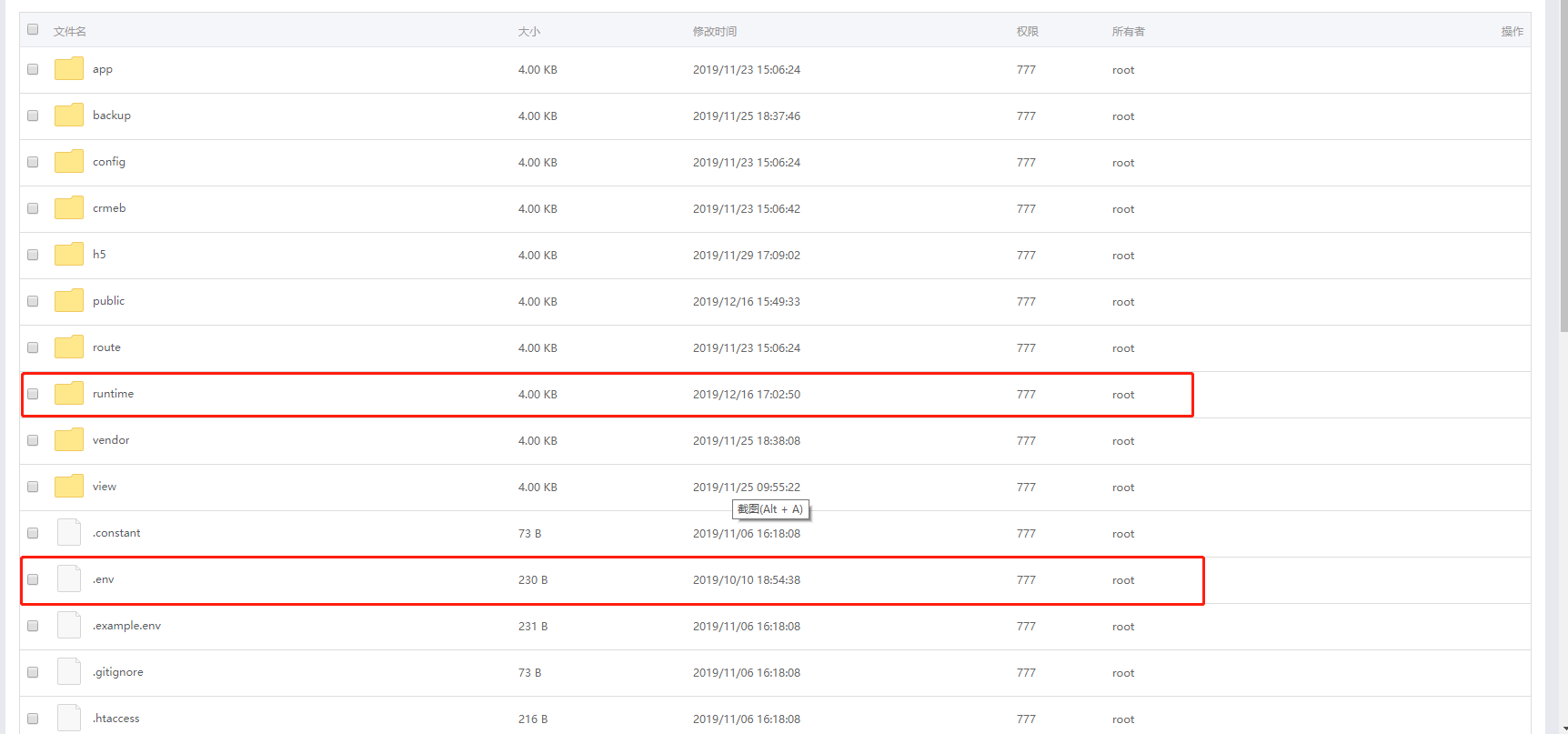1568x734 pixels.
Task: Check the h5 folder checkbox
Action: coord(33,255)
